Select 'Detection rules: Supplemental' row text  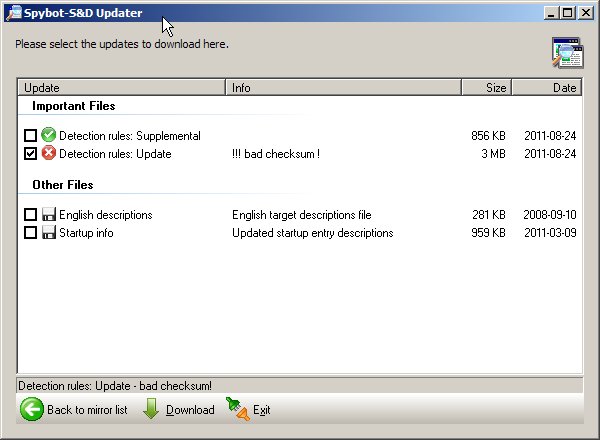click(x=130, y=136)
